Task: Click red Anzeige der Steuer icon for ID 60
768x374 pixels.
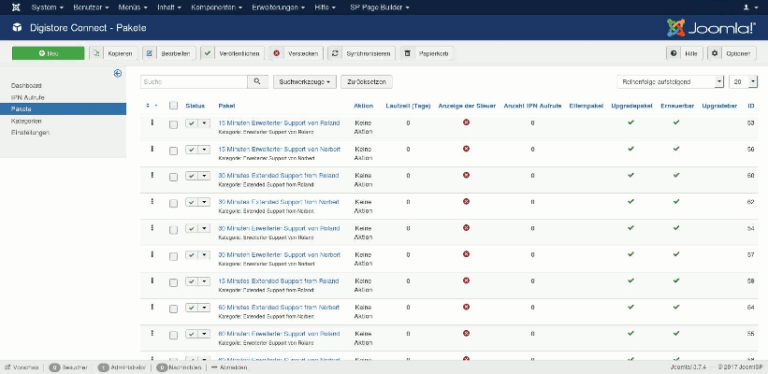Action: coord(466,175)
